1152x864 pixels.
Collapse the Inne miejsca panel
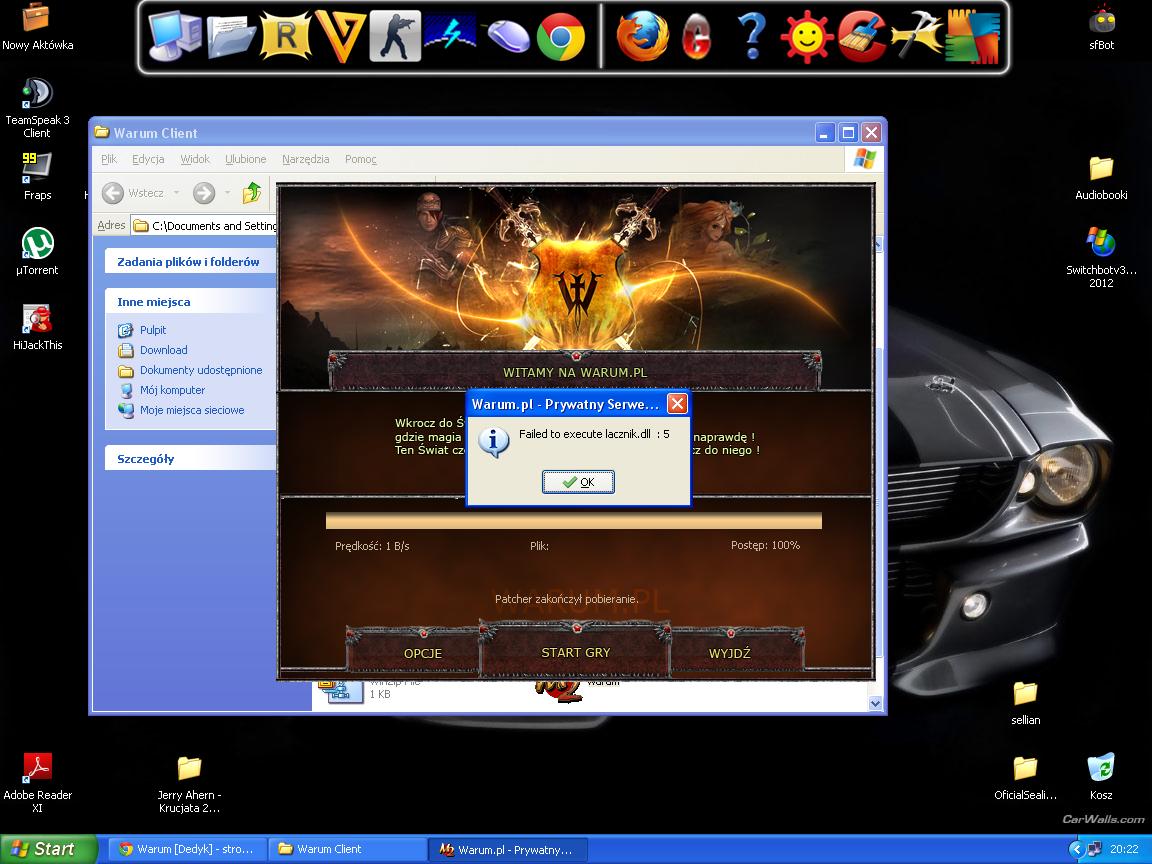(x=190, y=302)
